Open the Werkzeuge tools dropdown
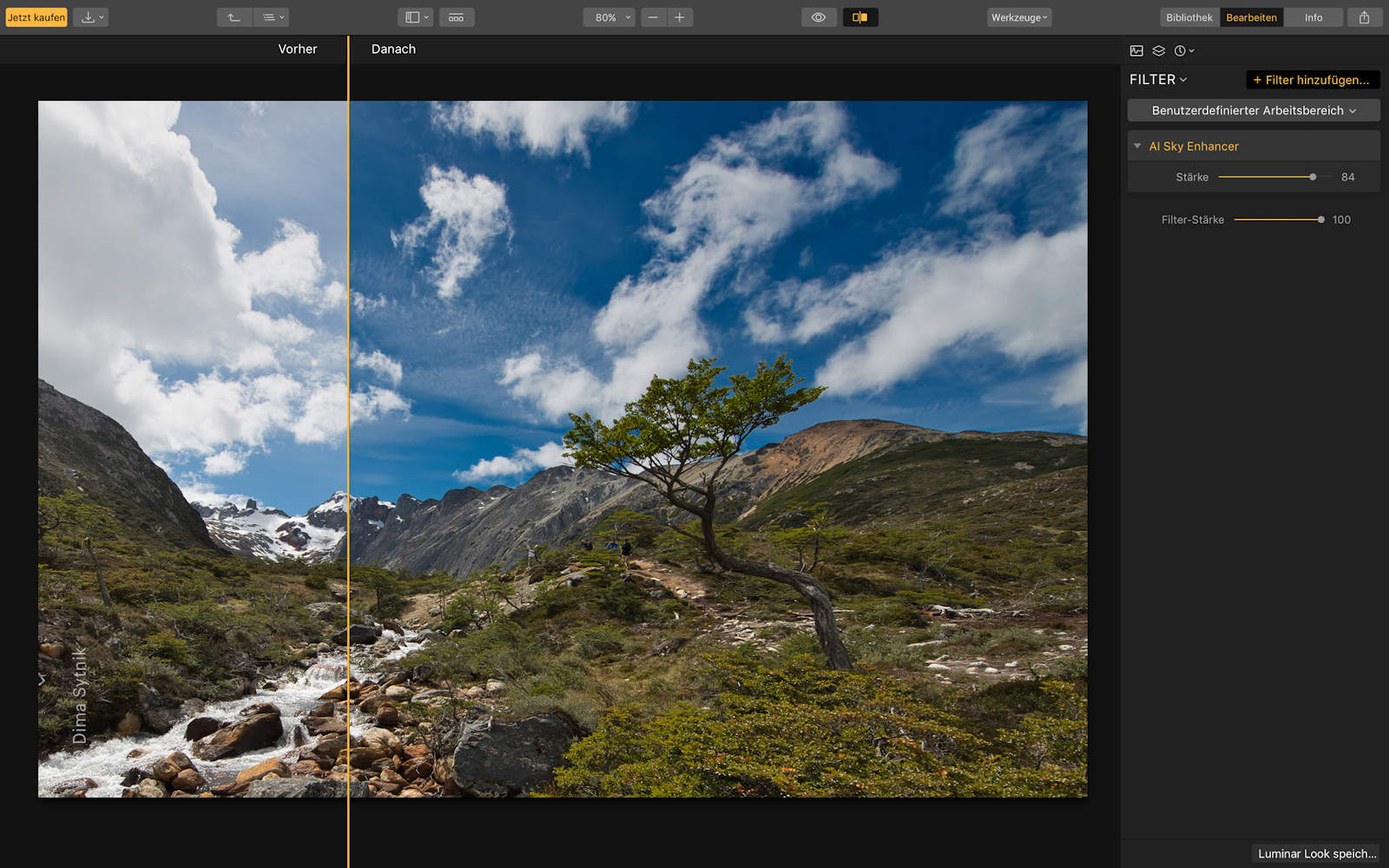The height and width of the screenshot is (868, 1389). point(1018,17)
